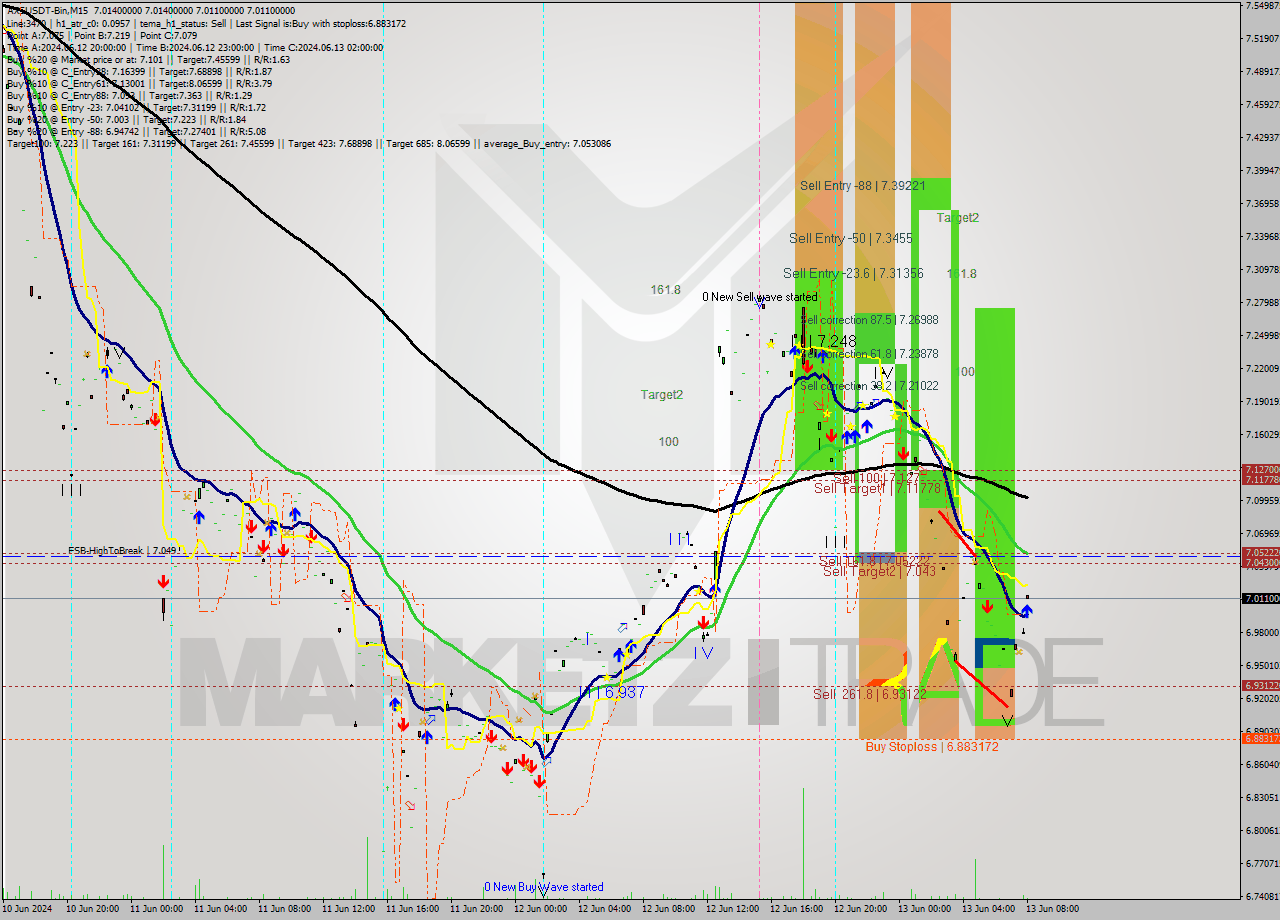This screenshot has width=1280, height=920.
Task: Click the '12 Jun 08:00' time axis label
Action: click(670, 910)
